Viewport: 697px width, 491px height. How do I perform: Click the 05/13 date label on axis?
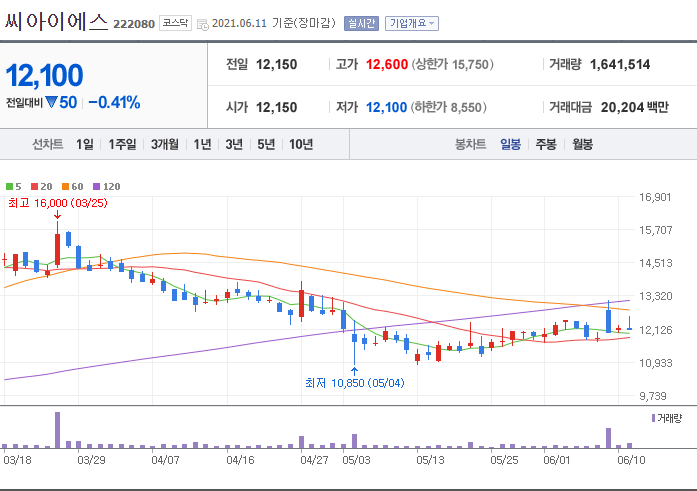(430, 459)
